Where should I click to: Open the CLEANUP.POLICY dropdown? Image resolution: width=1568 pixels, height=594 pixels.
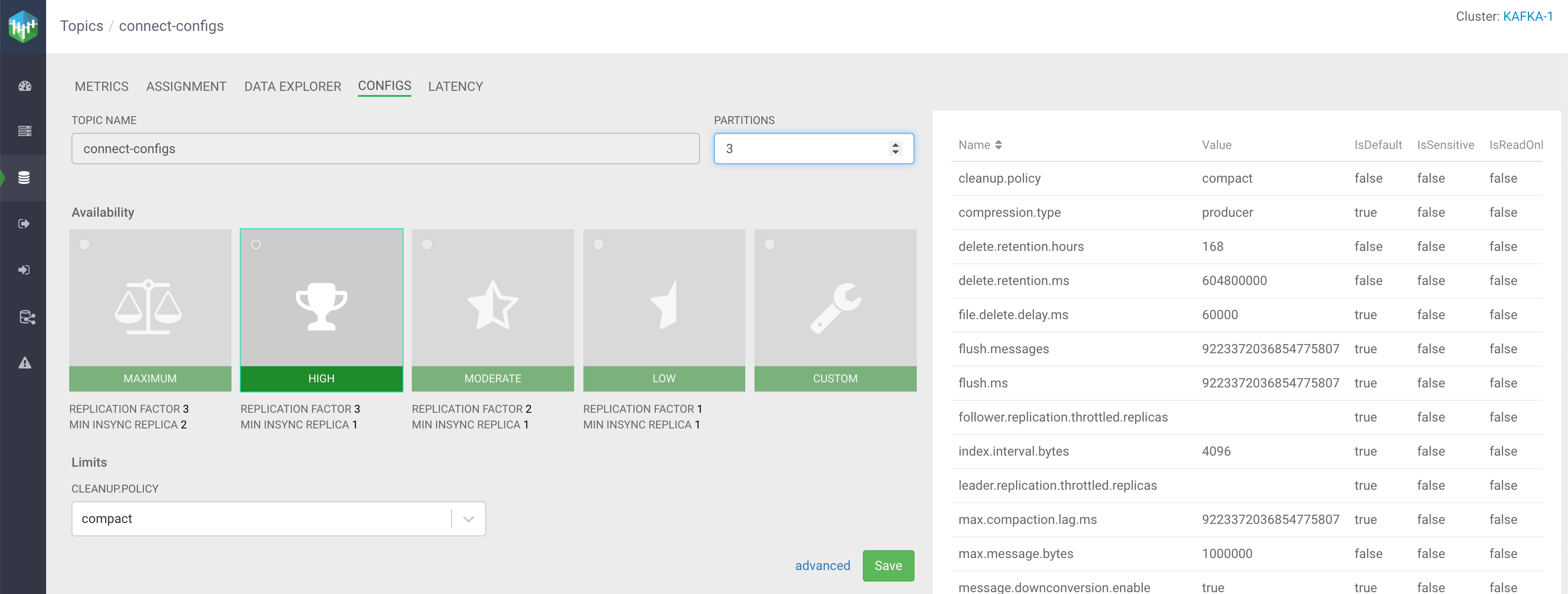(x=468, y=518)
